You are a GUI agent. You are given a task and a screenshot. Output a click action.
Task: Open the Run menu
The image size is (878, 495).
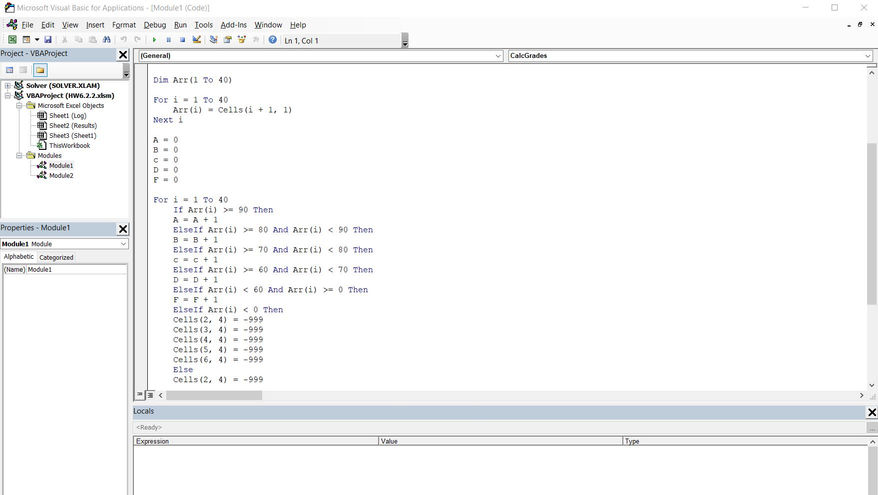[x=180, y=25]
